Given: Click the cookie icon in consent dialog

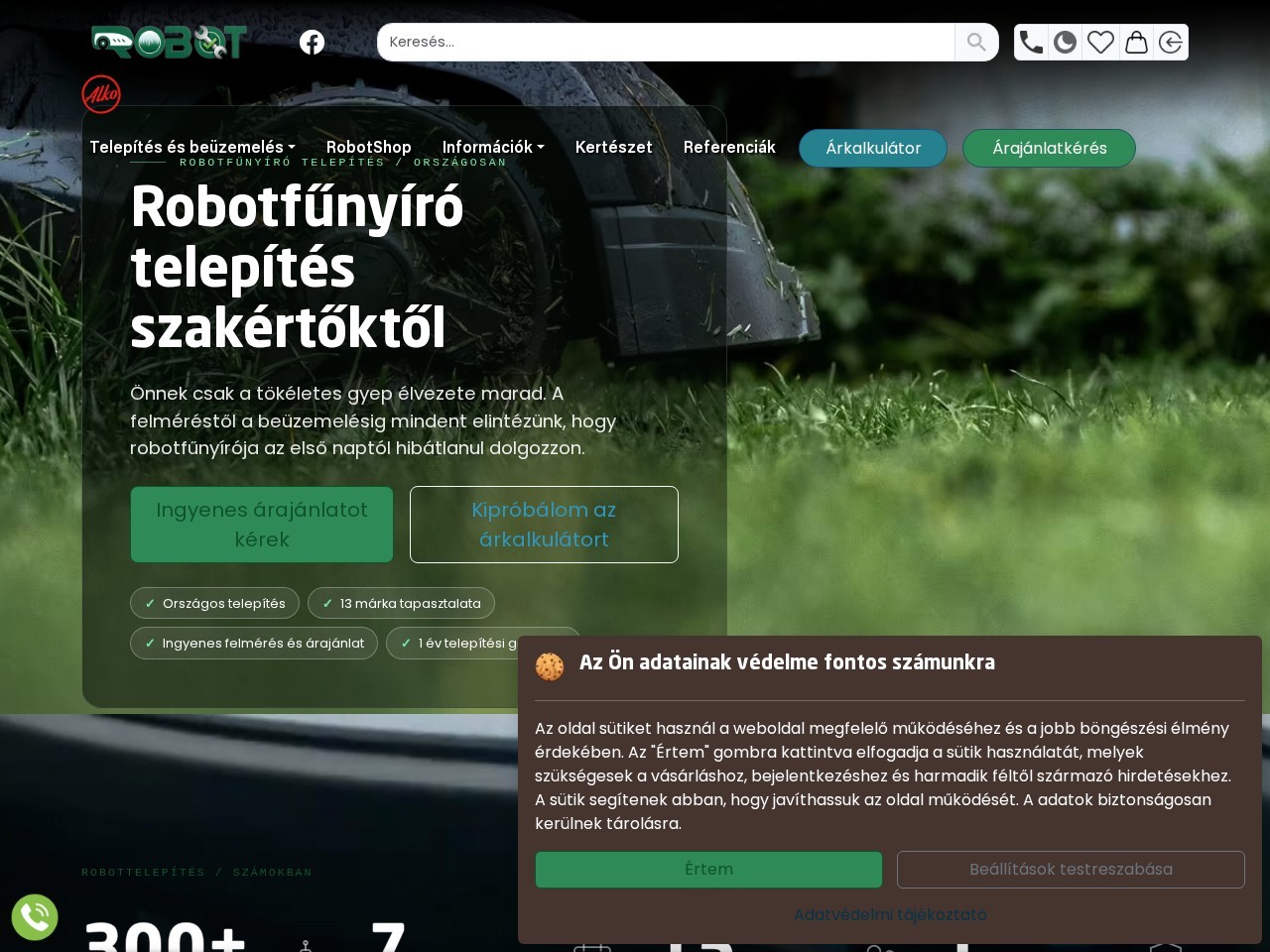Looking at the screenshot, I should (x=550, y=665).
